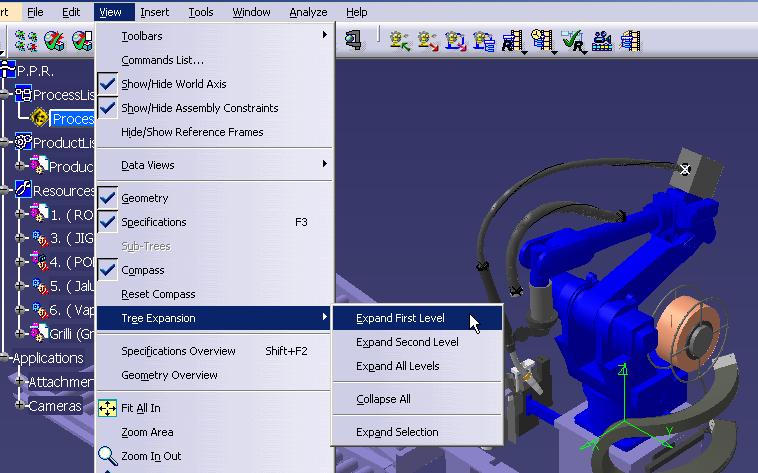Viewport: 758px width, 473px height.
Task: Click the clock and film strip icon
Action: [542, 41]
